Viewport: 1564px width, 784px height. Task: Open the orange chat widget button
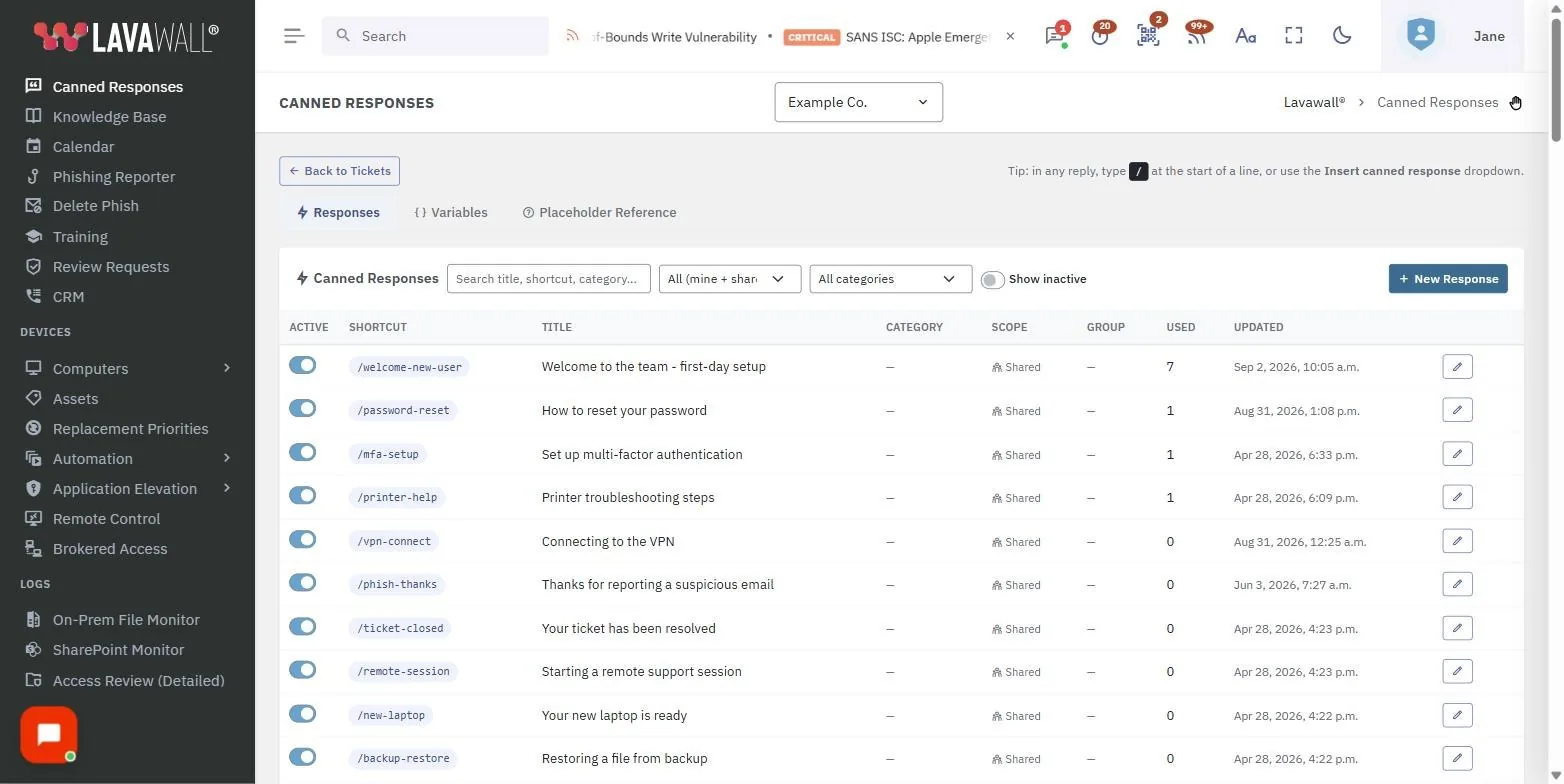tap(49, 735)
